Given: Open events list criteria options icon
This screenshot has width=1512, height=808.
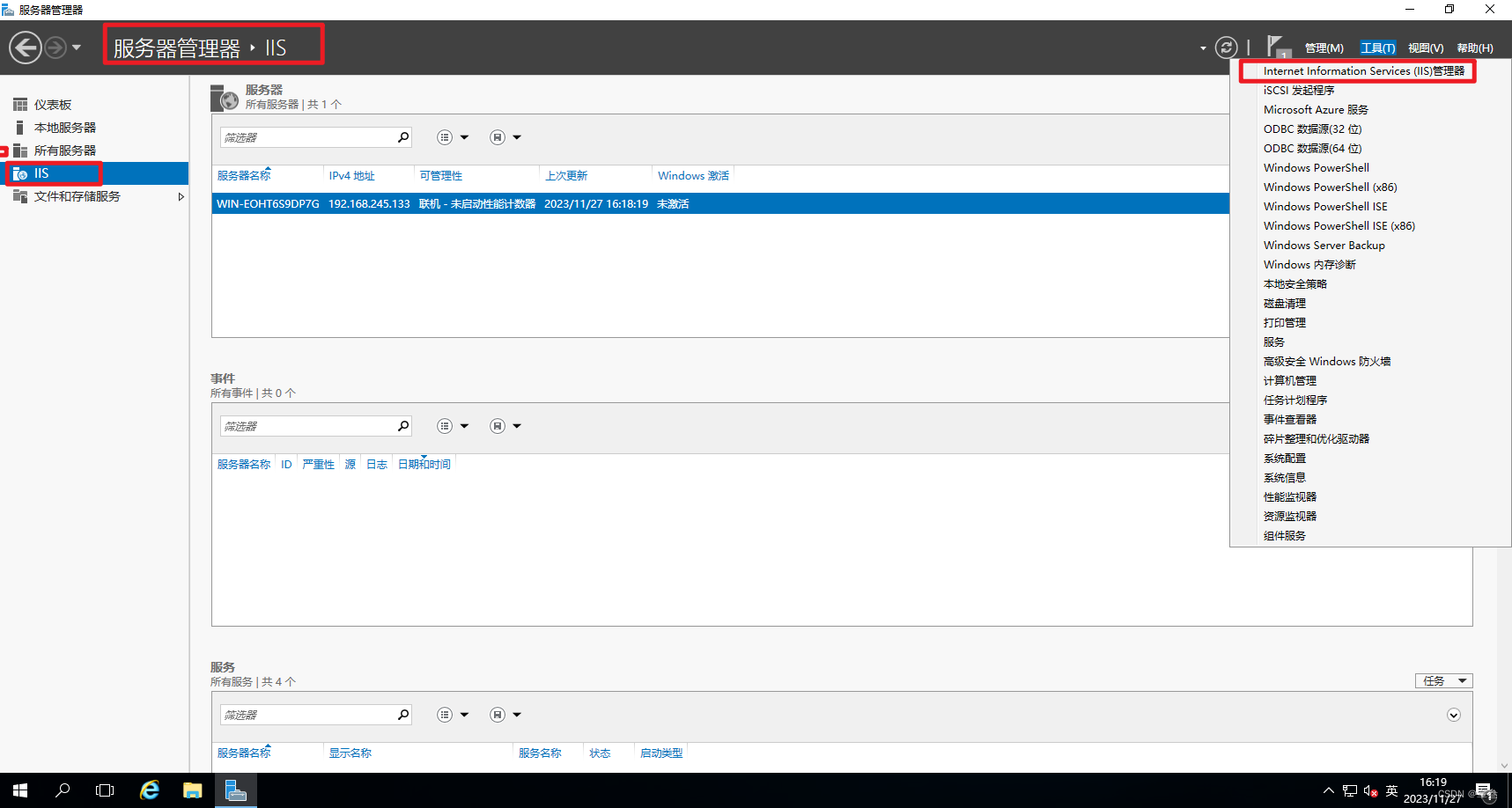Looking at the screenshot, I should [445, 426].
